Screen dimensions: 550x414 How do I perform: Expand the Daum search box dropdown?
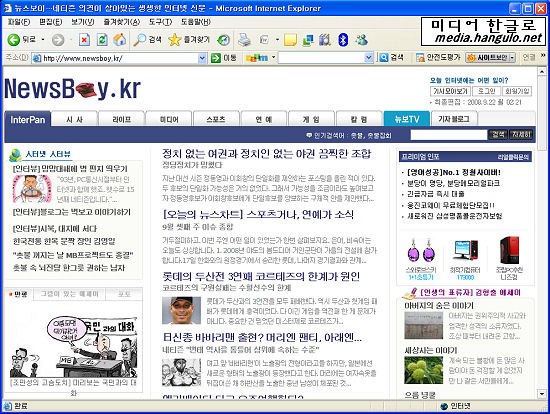(369, 58)
